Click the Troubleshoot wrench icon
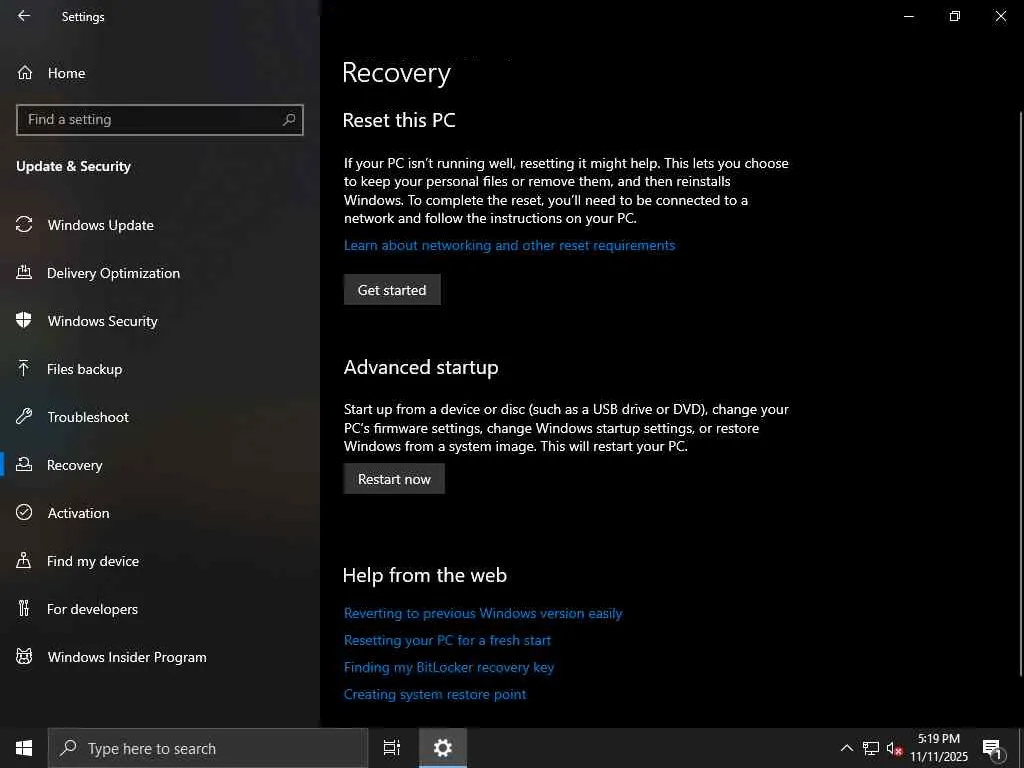 24,416
